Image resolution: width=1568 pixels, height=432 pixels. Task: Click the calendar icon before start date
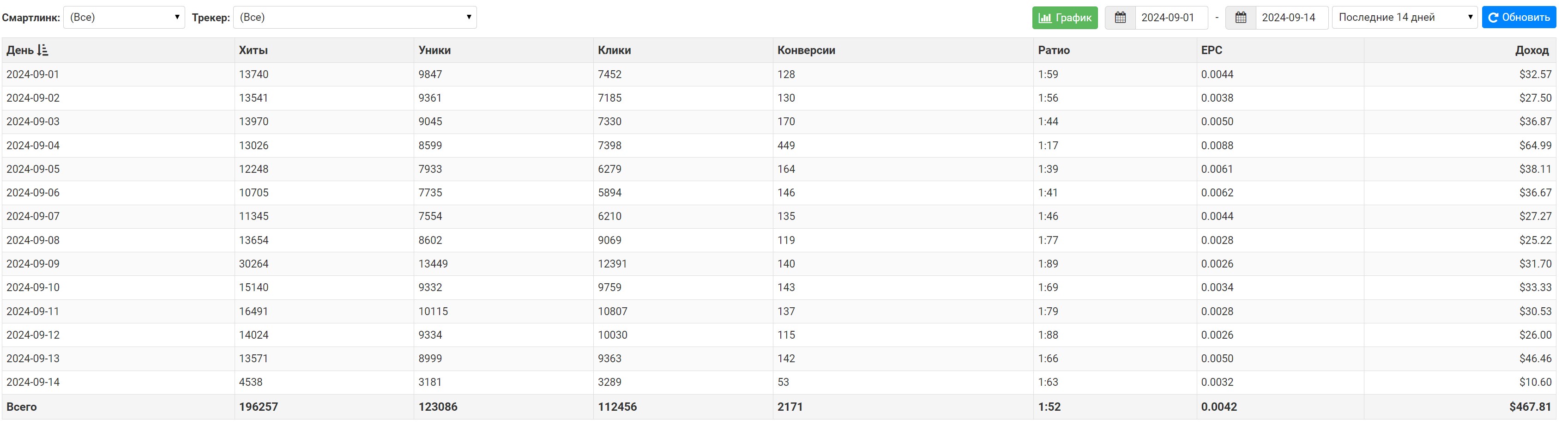(x=1120, y=18)
